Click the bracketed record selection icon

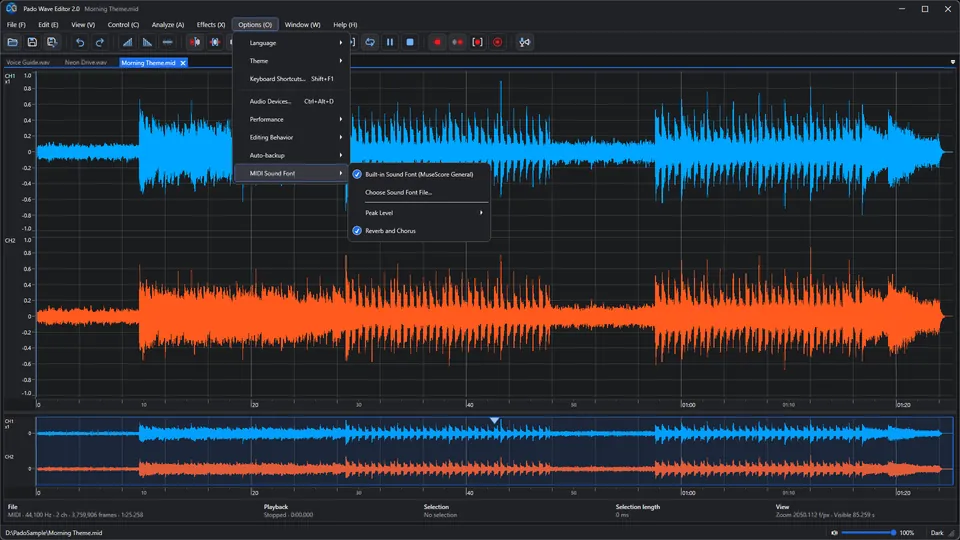(478, 42)
